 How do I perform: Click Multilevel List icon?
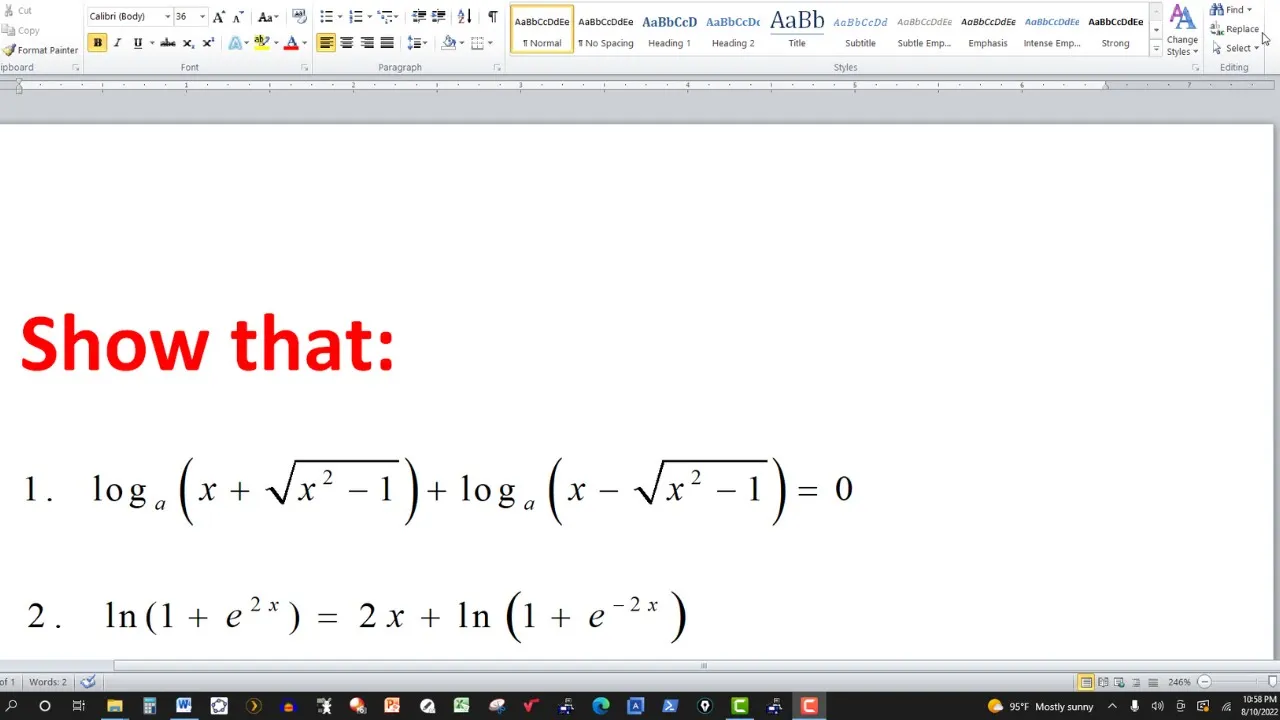(385, 17)
